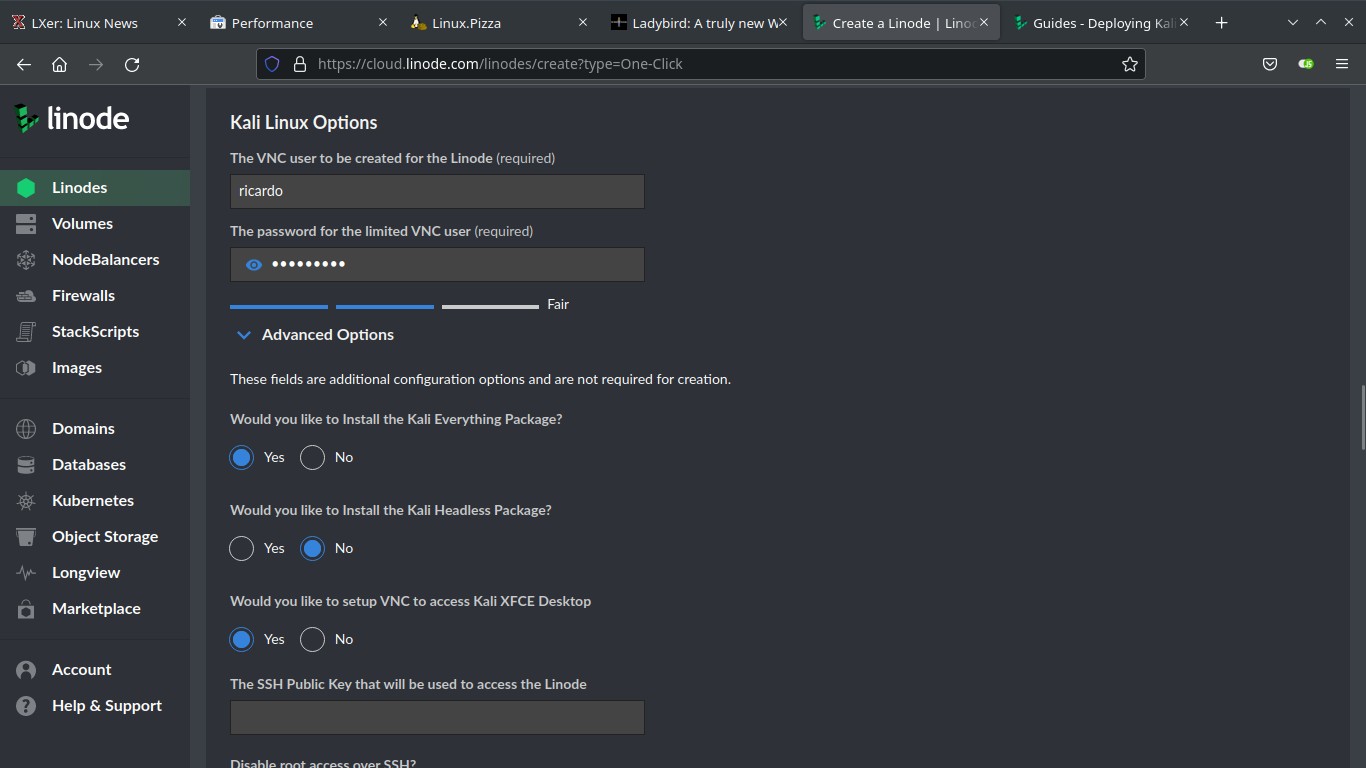Click the Fair password strength label

point(558,305)
